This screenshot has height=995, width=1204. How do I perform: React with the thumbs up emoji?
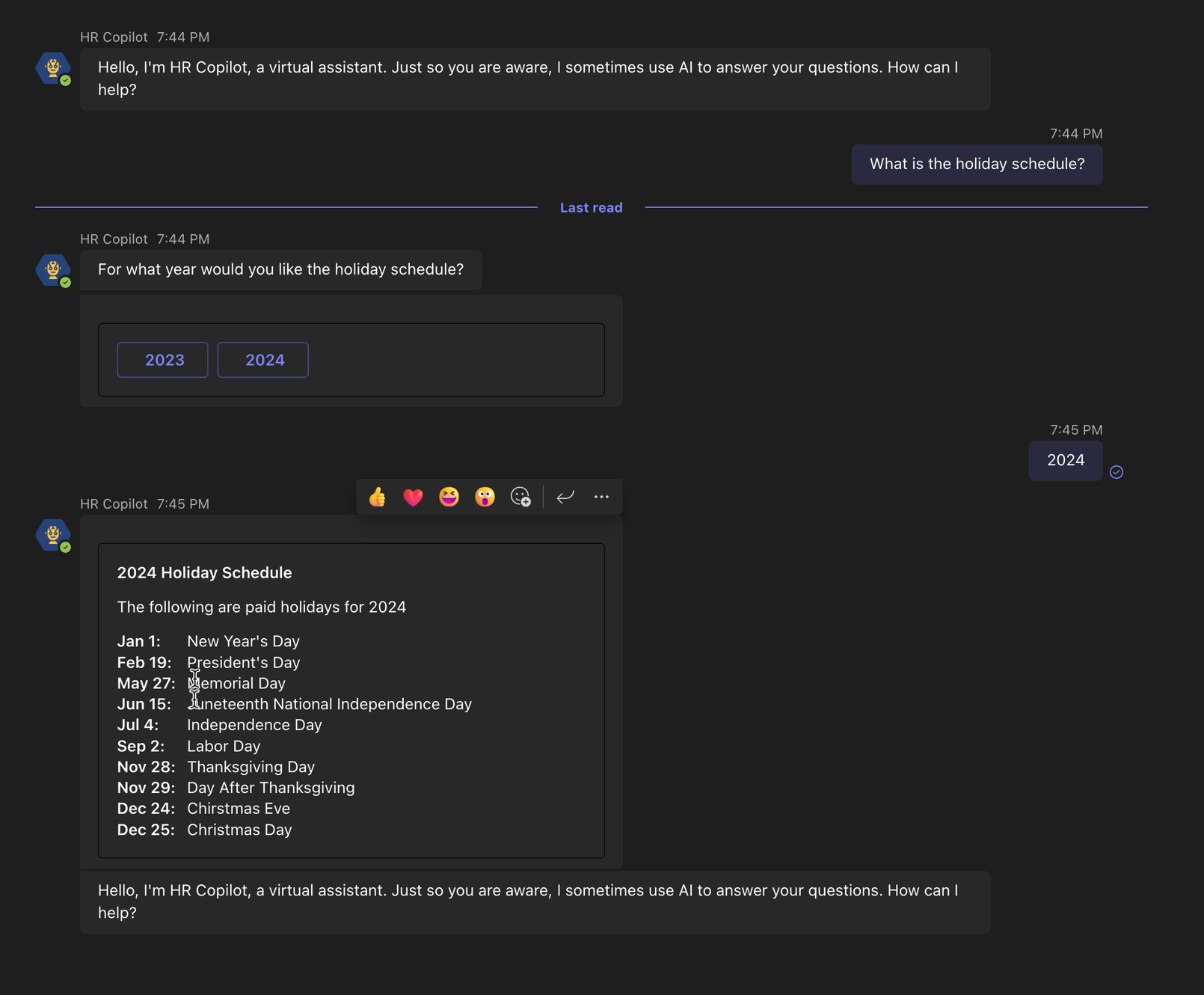(378, 497)
